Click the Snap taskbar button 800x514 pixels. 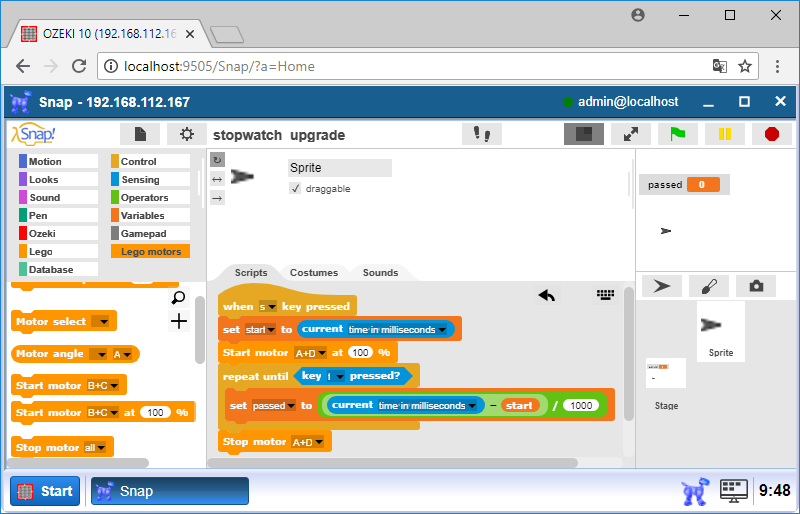point(170,491)
